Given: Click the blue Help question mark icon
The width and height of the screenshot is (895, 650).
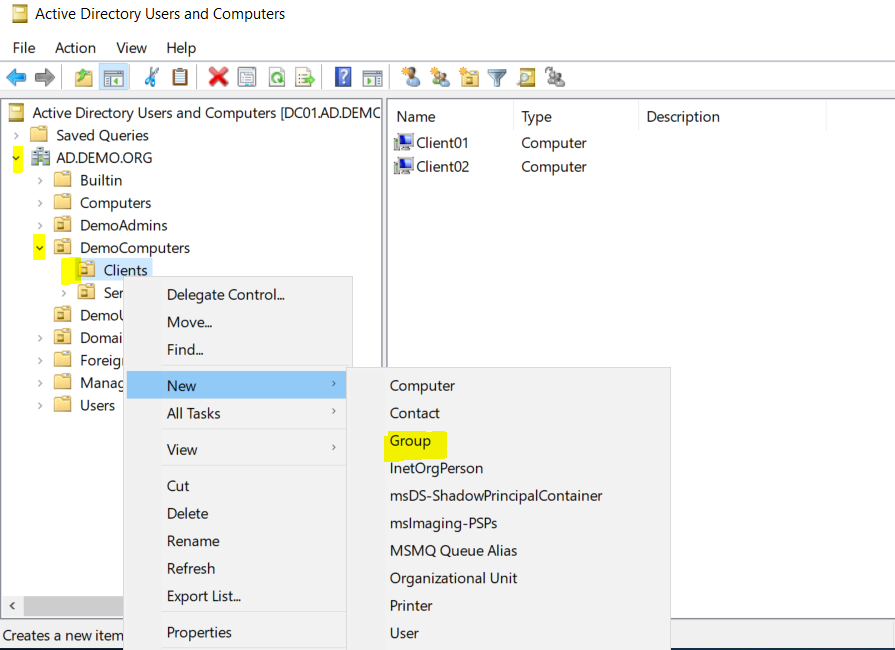Looking at the screenshot, I should pos(343,77).
